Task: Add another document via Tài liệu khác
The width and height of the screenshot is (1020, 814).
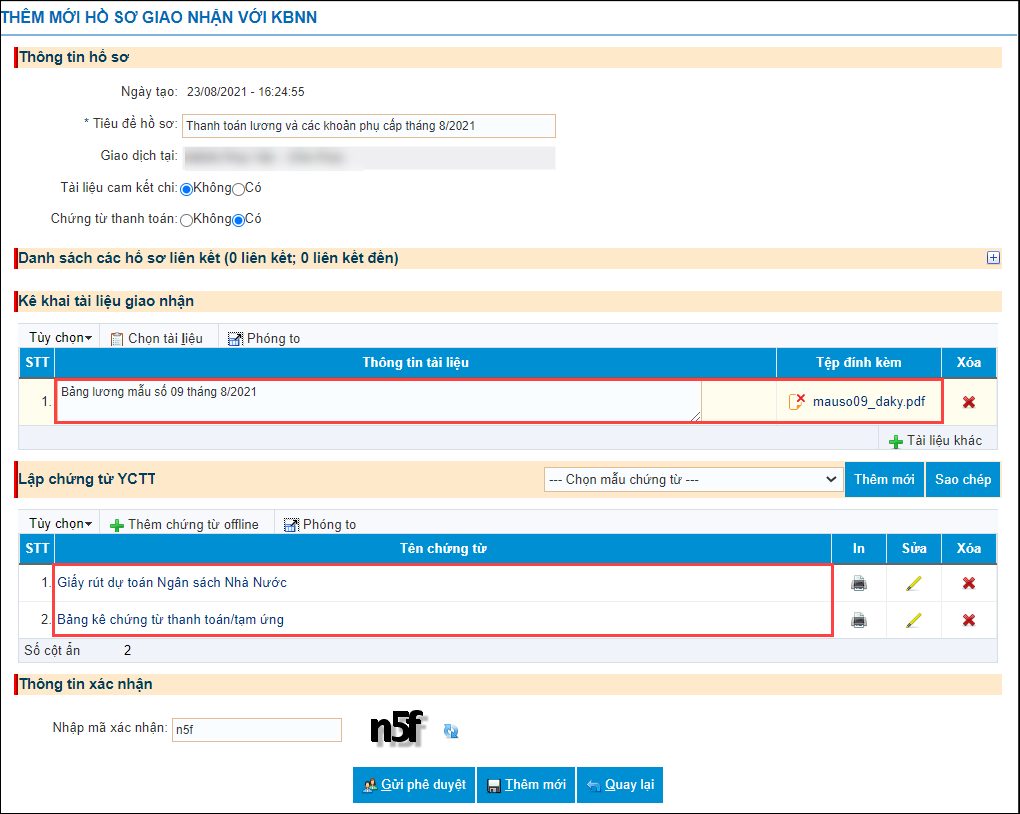Action: (935, 441)
